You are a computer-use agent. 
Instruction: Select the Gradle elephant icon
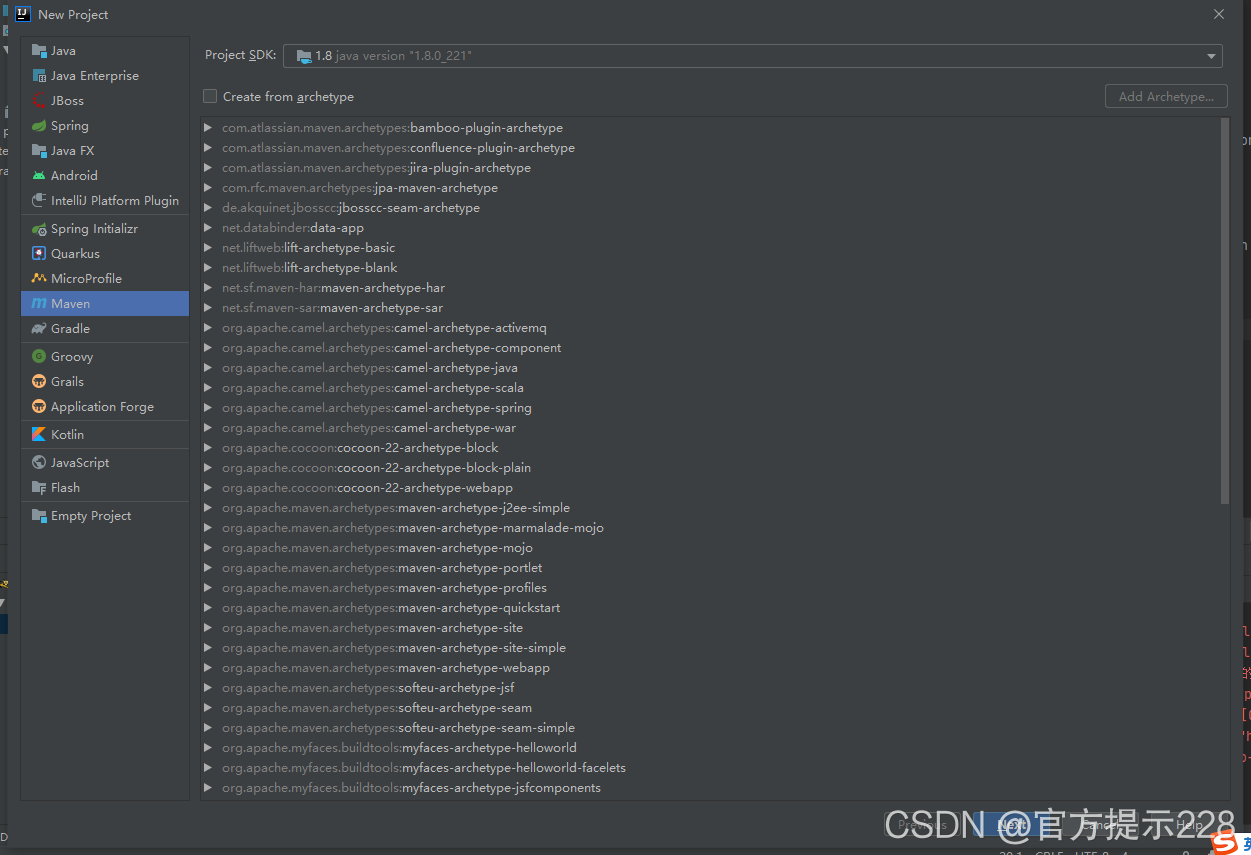coord(39,329)
